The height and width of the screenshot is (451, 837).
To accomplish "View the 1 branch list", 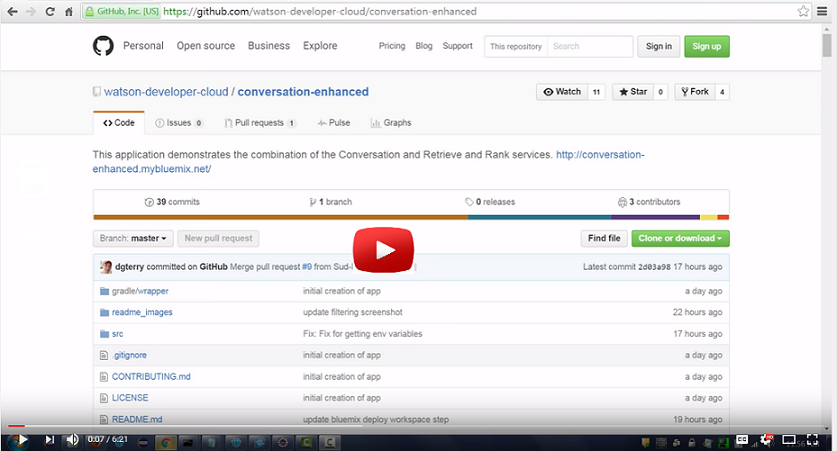I will [330, 202].
